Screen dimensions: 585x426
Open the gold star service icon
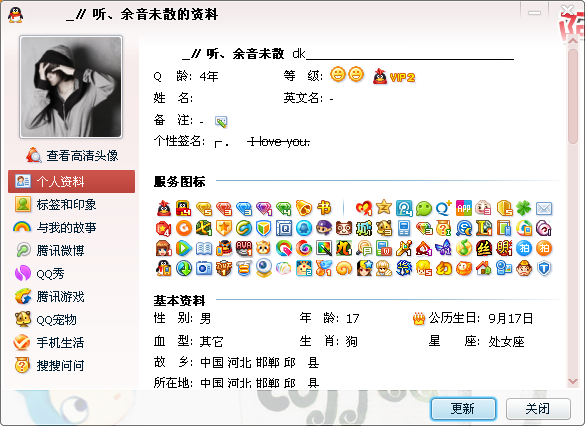pyautogui.click(x=384, y=207)
